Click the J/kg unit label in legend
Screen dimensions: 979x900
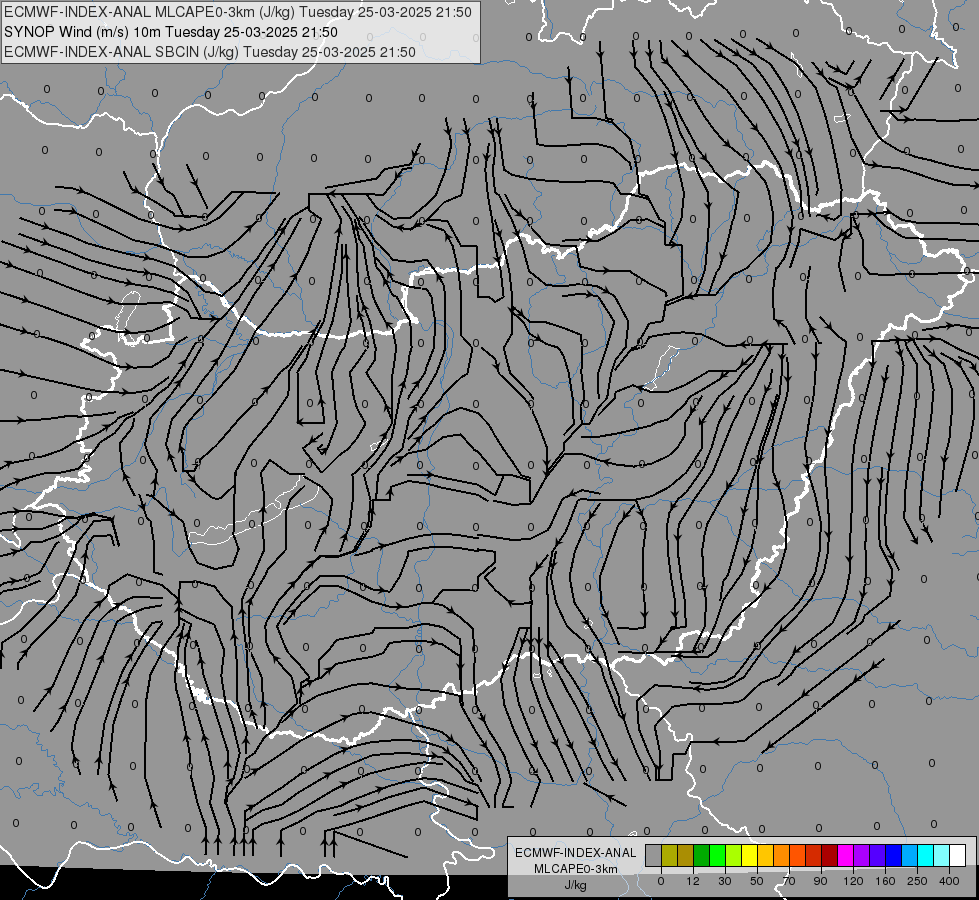(576, 885)
